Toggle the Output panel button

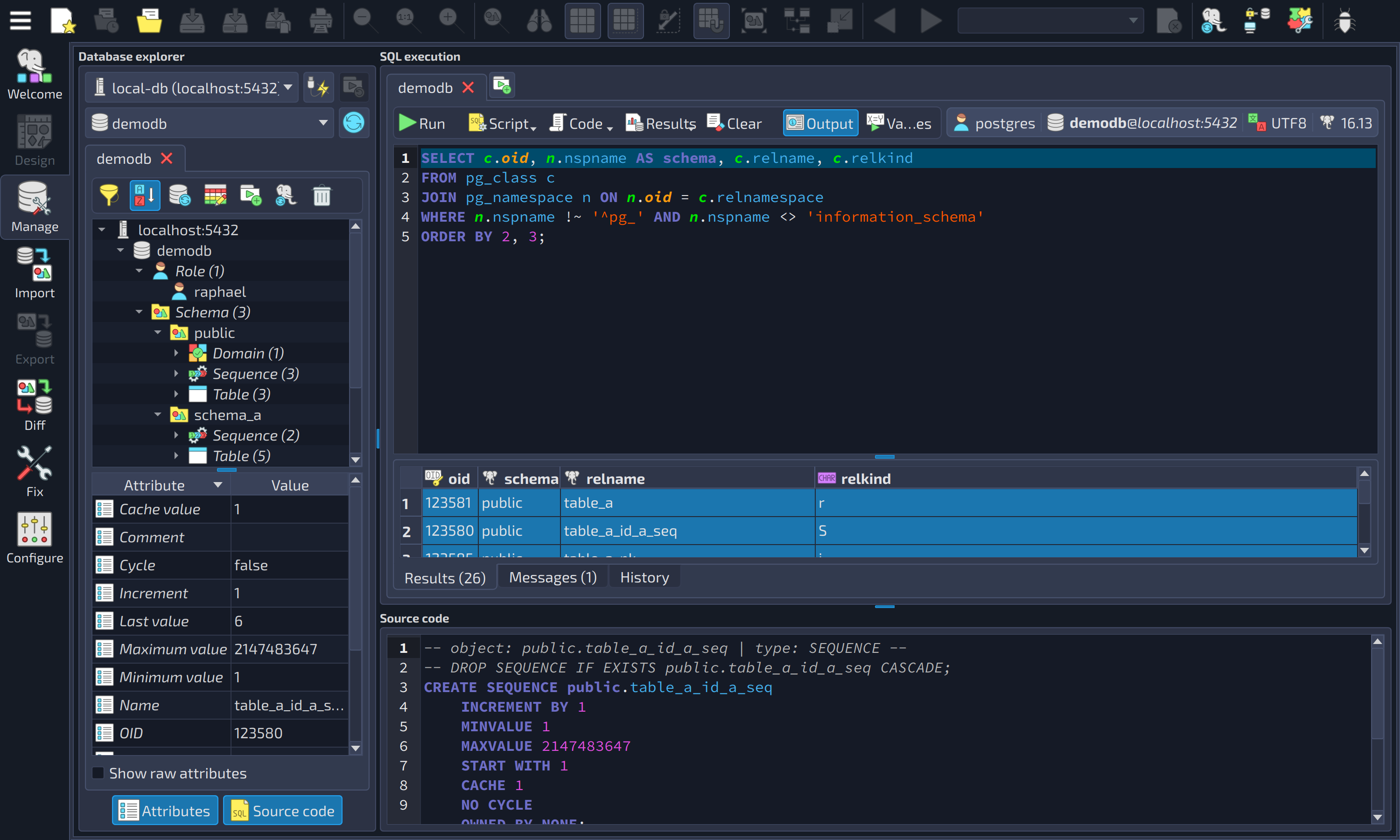(x=820, y=123)
